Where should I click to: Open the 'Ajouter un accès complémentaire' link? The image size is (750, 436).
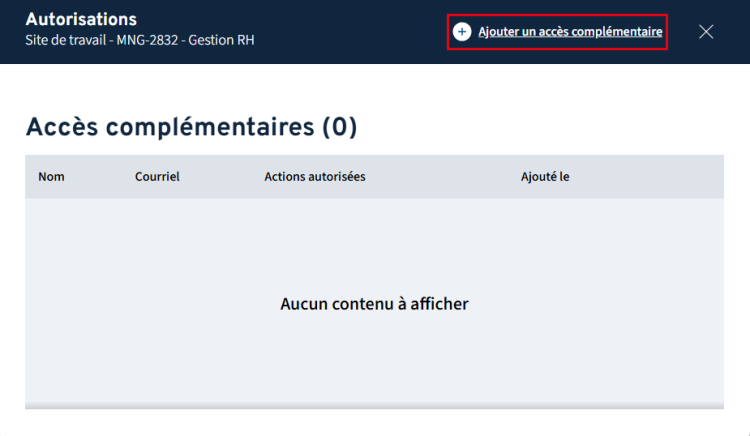click(x=569, y=32)
